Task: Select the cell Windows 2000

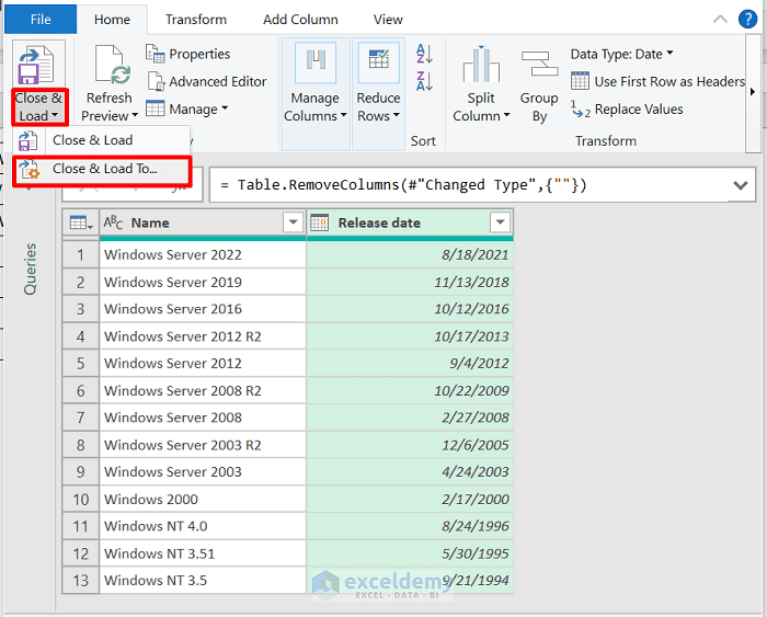Action: 203,500
